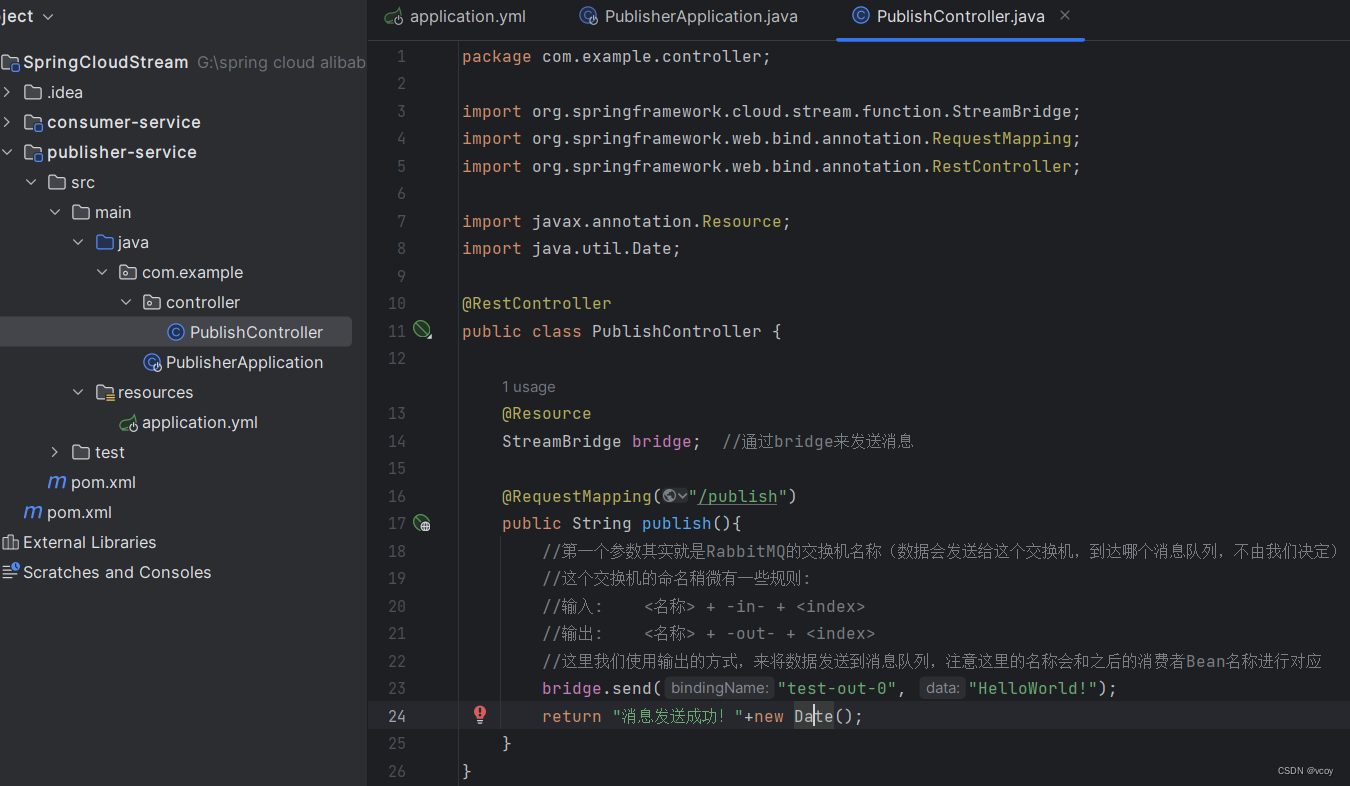Click the application.yml Spring icon in tree

pos(129,422)
